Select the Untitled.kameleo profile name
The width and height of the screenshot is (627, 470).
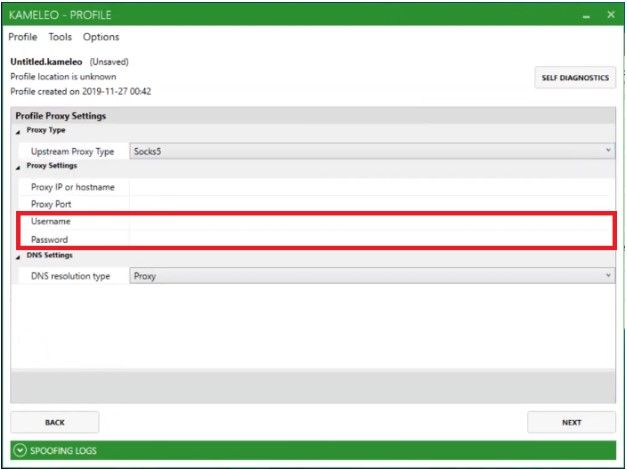coord(46,62)
